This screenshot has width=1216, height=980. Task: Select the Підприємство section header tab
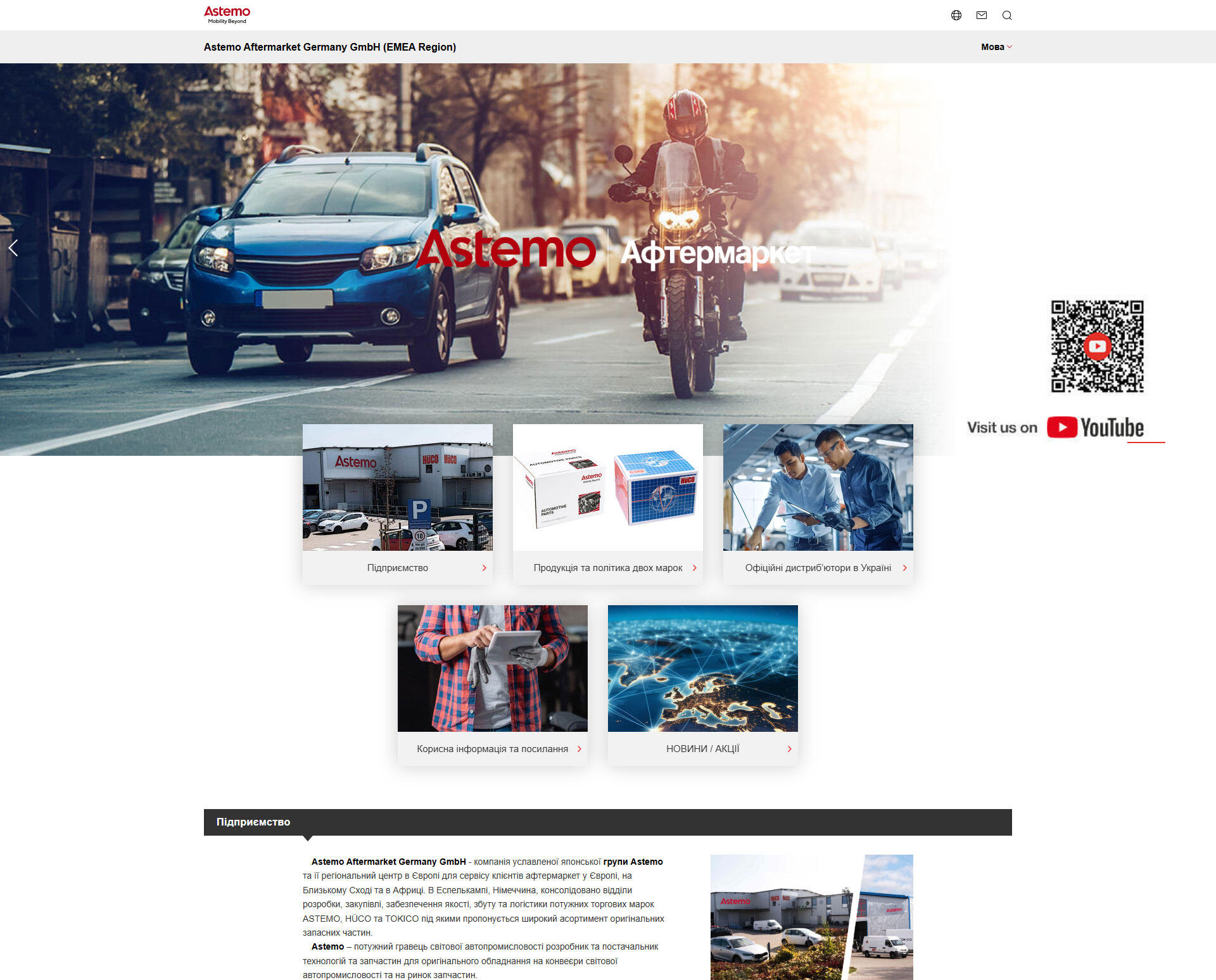[253, 822]
